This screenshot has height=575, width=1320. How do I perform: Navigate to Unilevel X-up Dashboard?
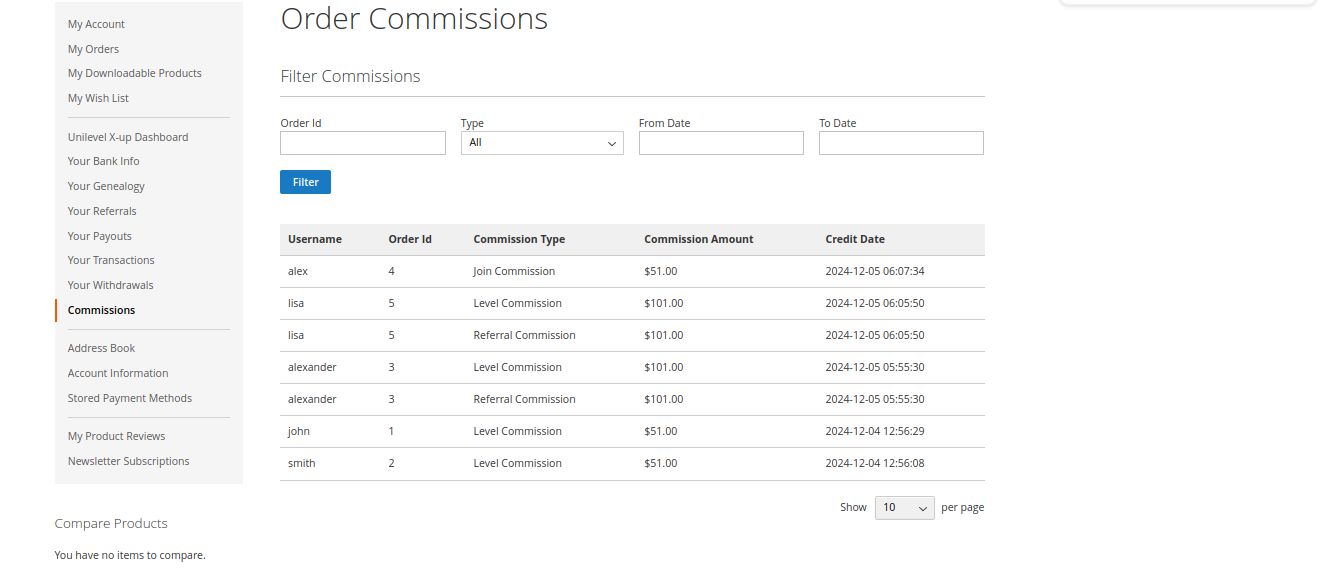128,137
